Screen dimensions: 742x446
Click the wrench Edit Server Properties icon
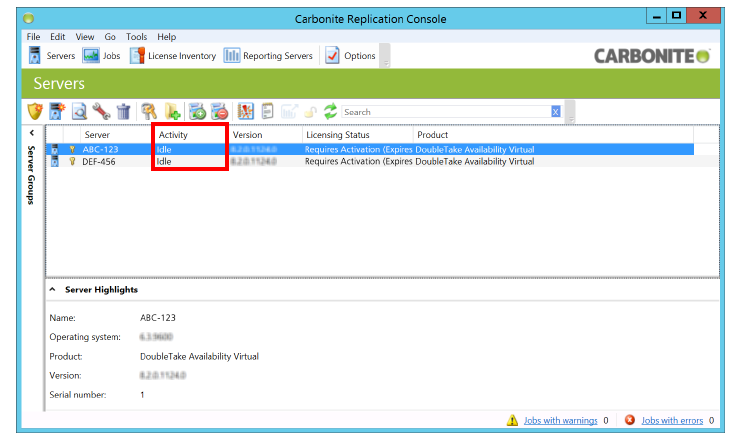click(x=101, y=112)
